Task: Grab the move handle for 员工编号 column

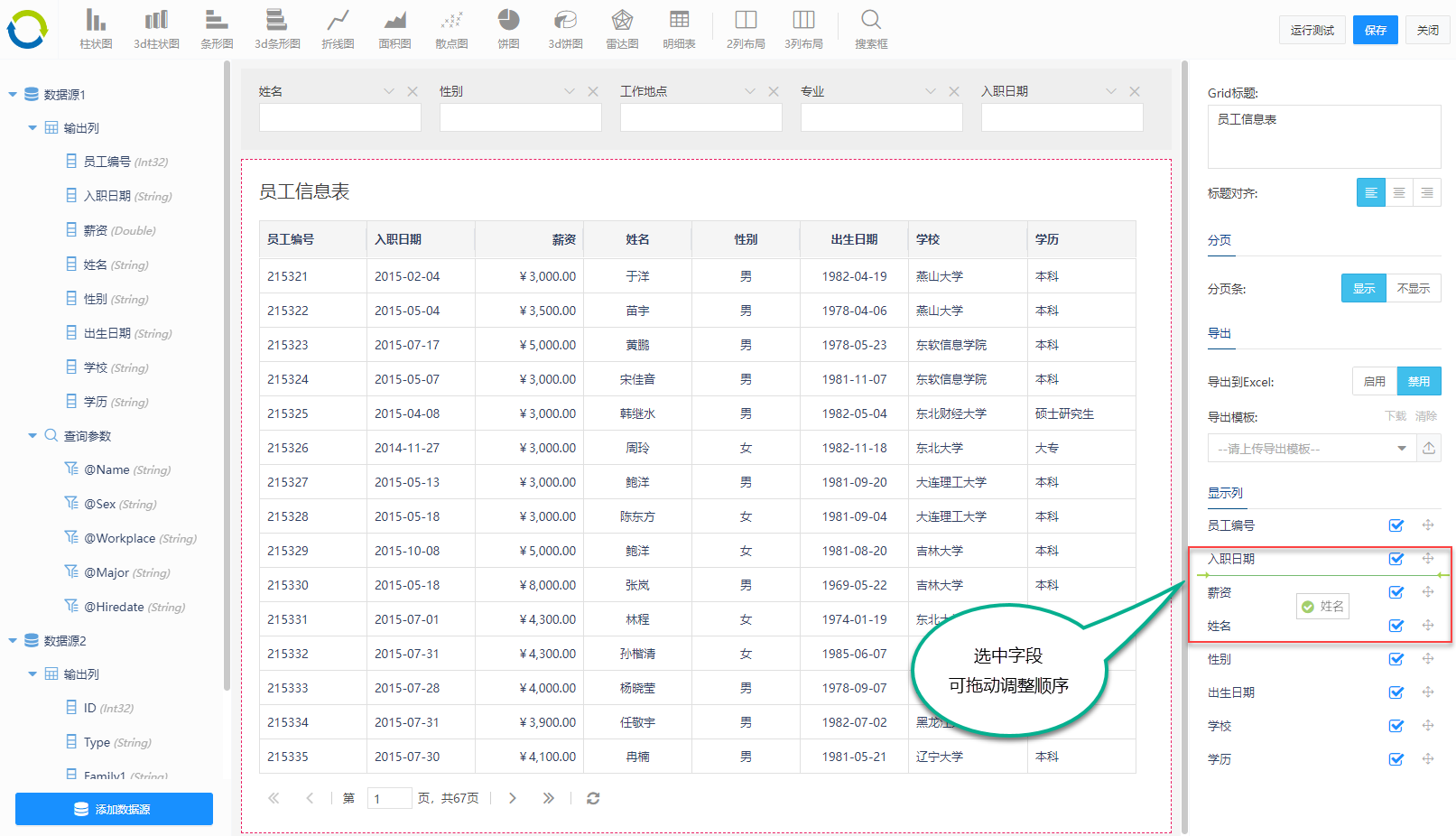Action: click(x=1428, y=525)
